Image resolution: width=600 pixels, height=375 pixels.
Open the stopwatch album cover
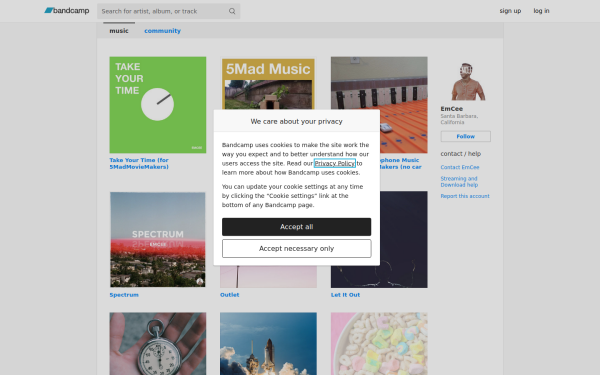158,344
